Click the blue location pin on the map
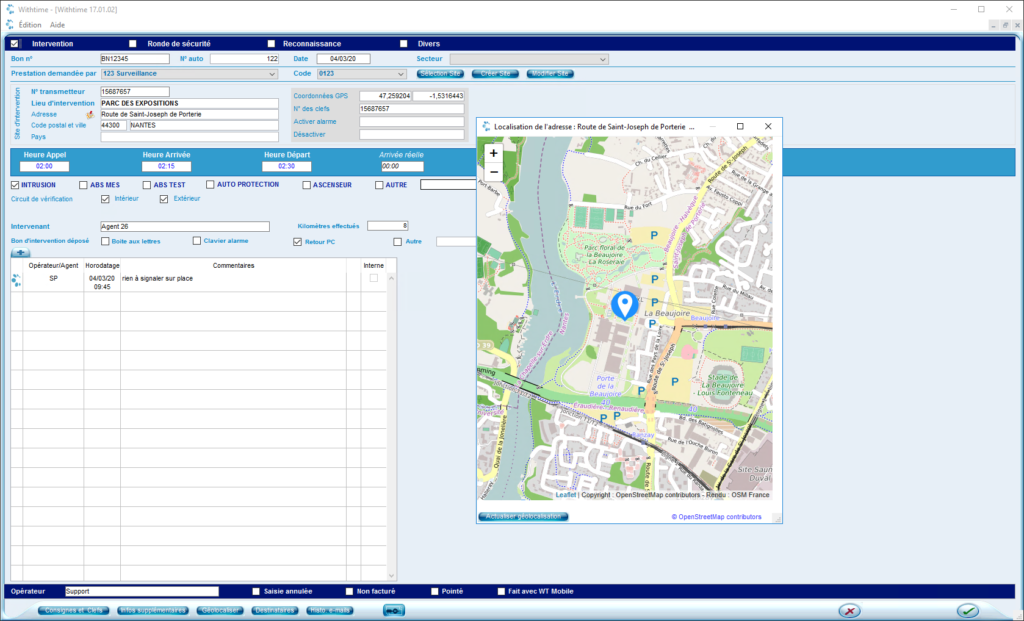 click(624, 305)
